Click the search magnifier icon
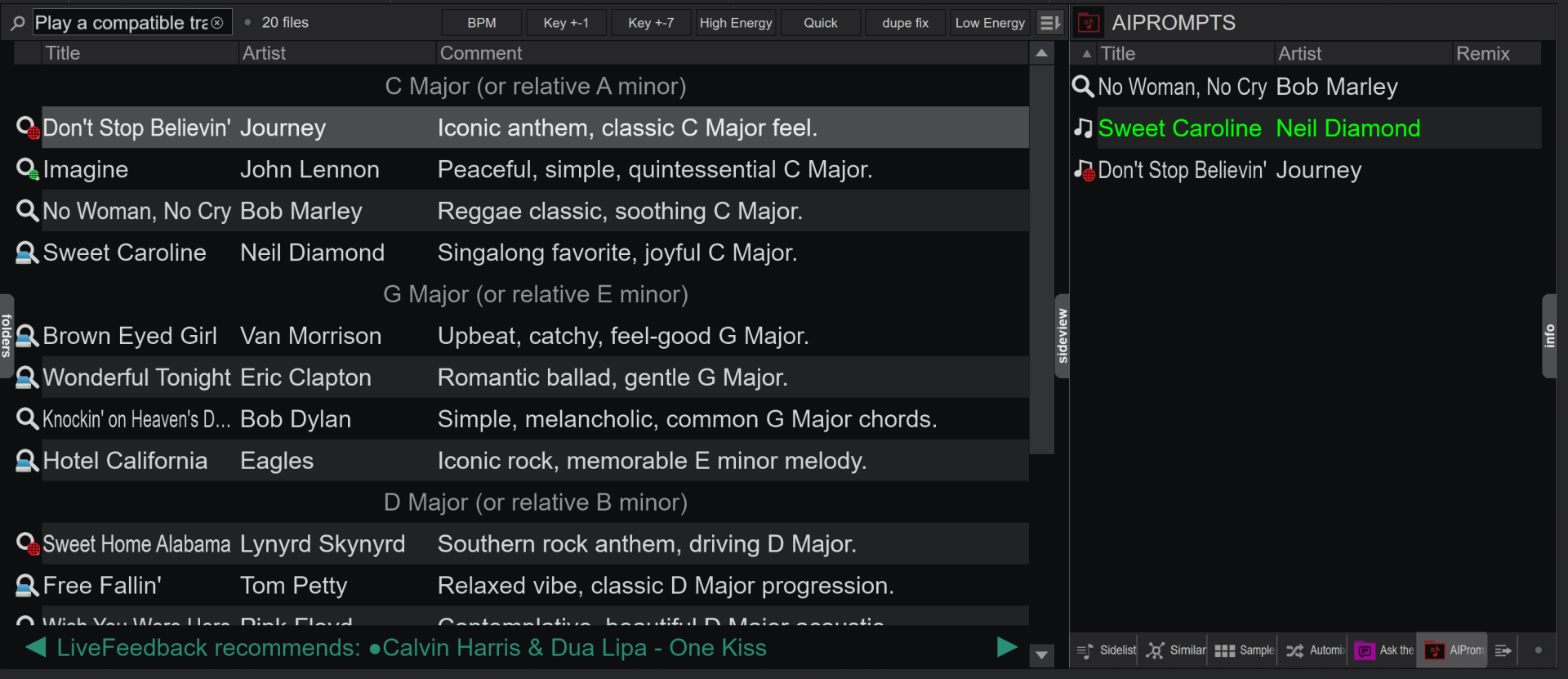This screenshot has width=1568, height=679. 17,23
